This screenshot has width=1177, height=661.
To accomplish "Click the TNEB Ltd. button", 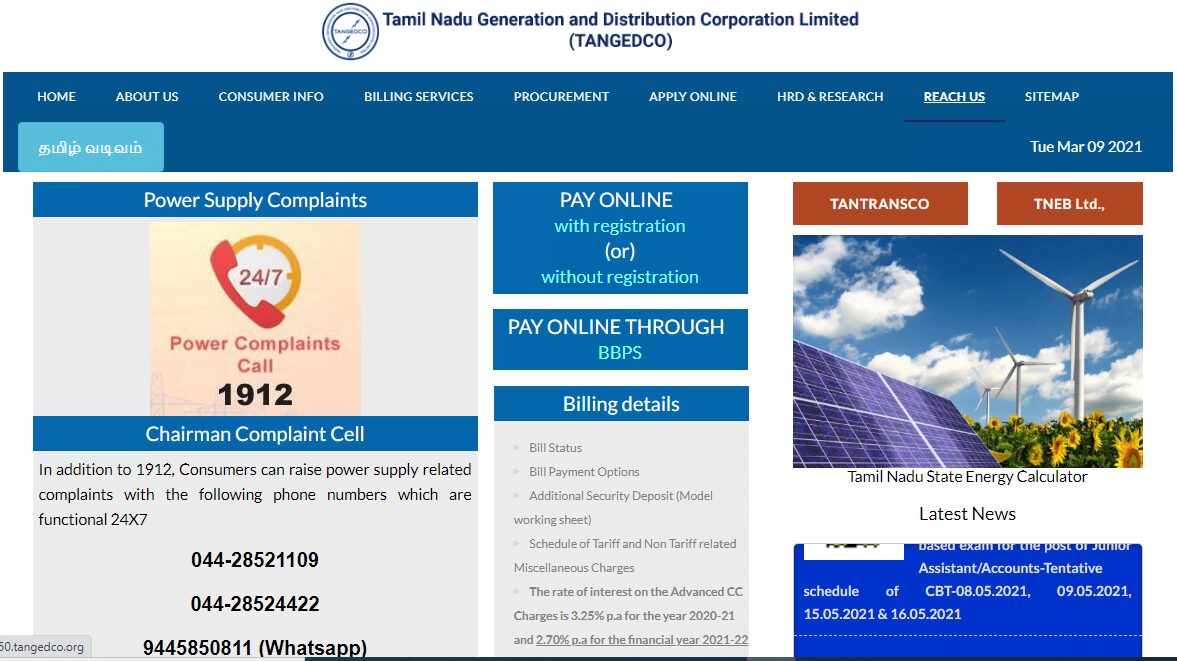I will point(1069,204).
